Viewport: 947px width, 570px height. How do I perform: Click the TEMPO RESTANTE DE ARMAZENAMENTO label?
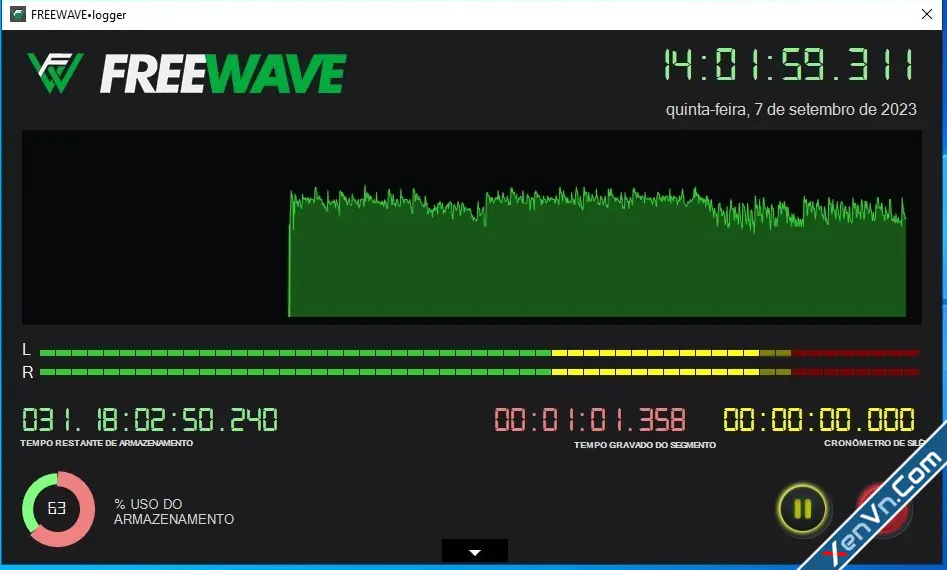107,443
